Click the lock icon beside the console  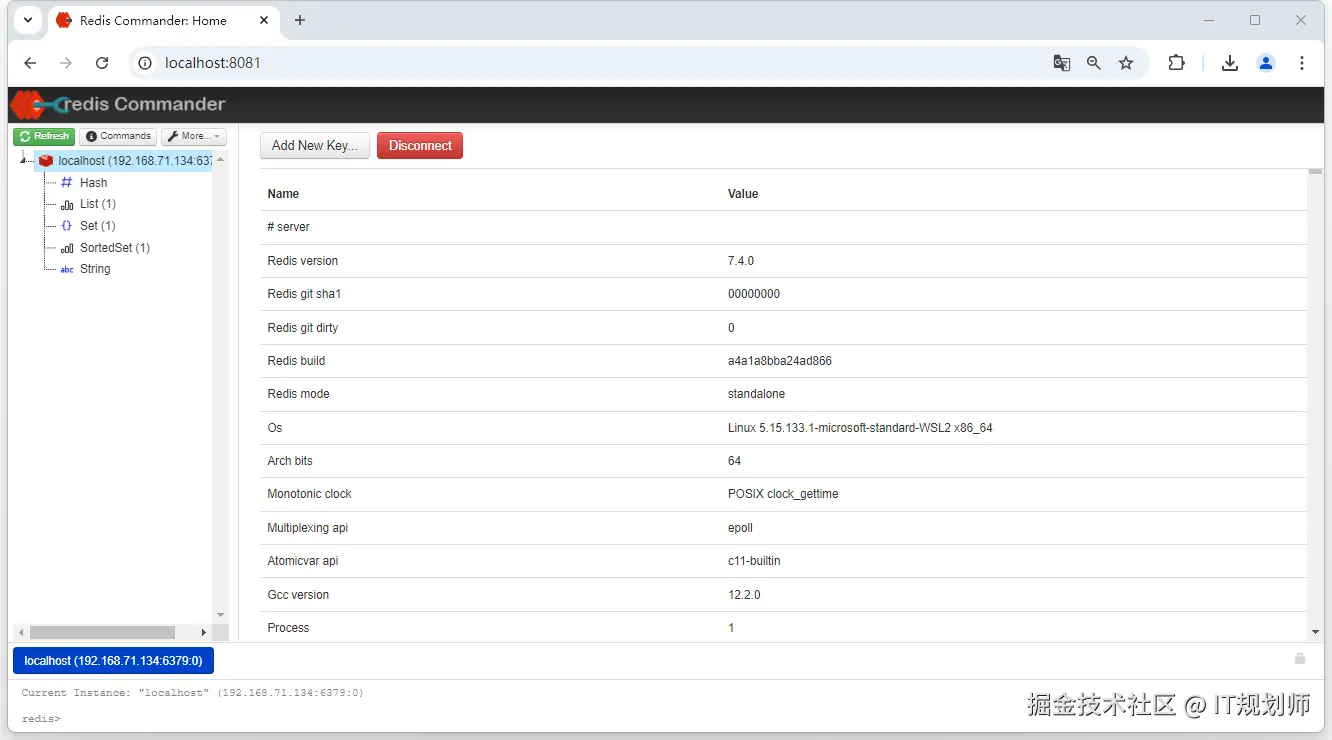point(1300,658)
